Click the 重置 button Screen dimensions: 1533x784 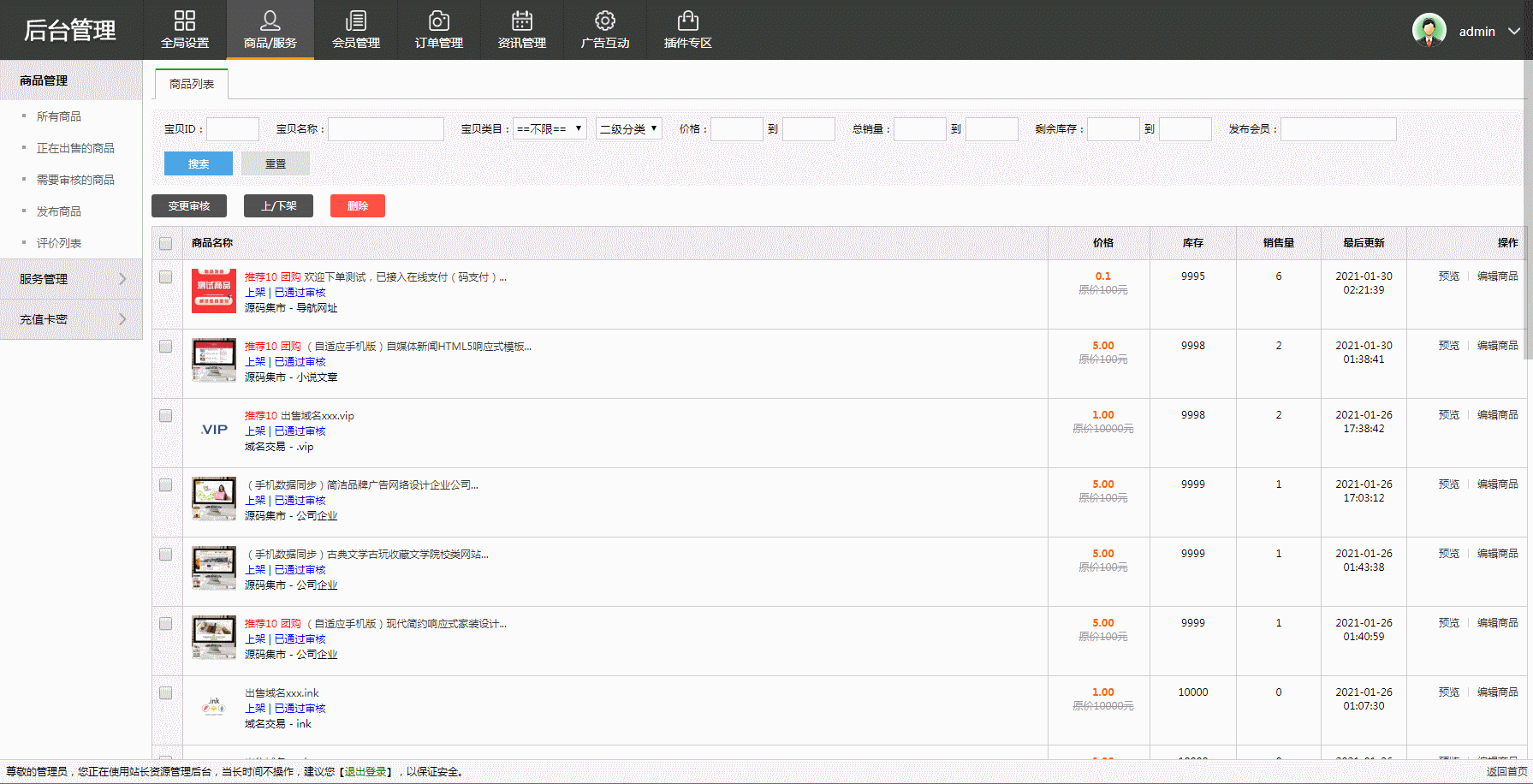pyautogui.click(x=276, y=163)
